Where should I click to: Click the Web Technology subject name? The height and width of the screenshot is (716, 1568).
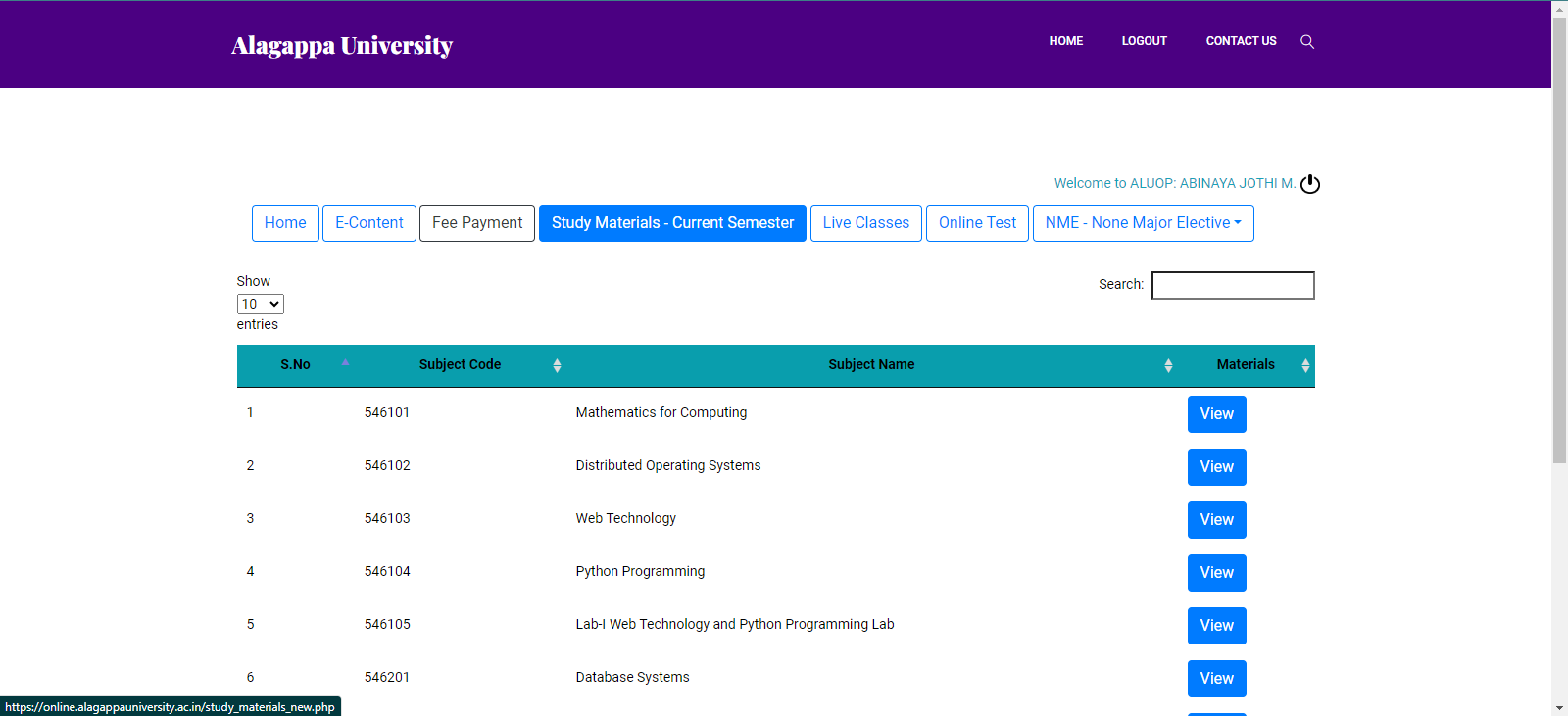click(626, 519)
